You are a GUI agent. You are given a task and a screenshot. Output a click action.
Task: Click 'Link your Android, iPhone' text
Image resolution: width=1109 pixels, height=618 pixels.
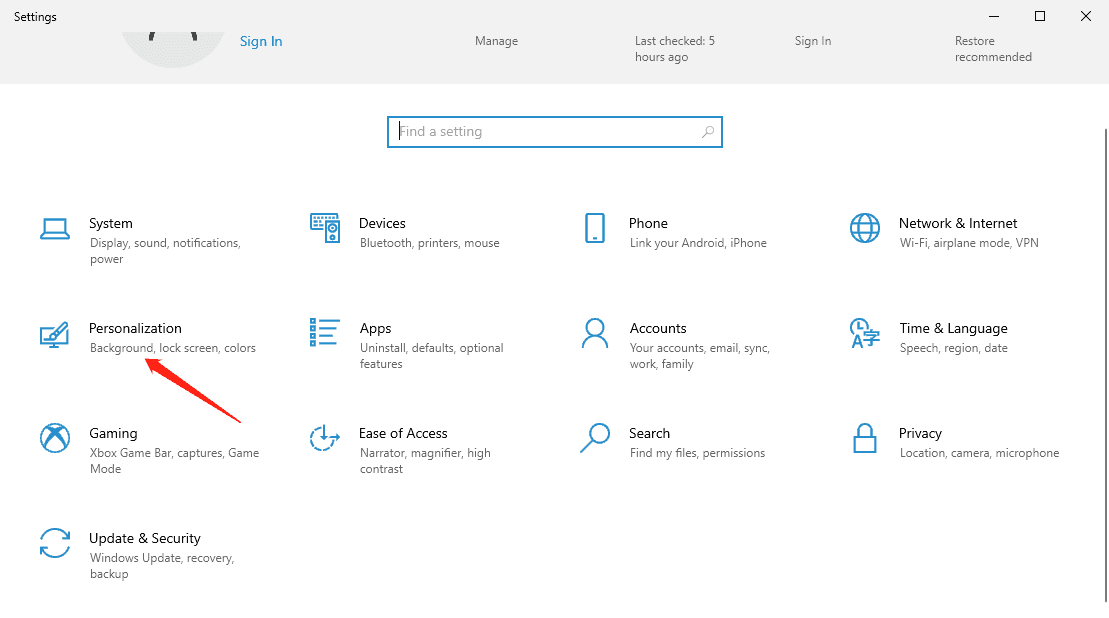coord(698,243)
